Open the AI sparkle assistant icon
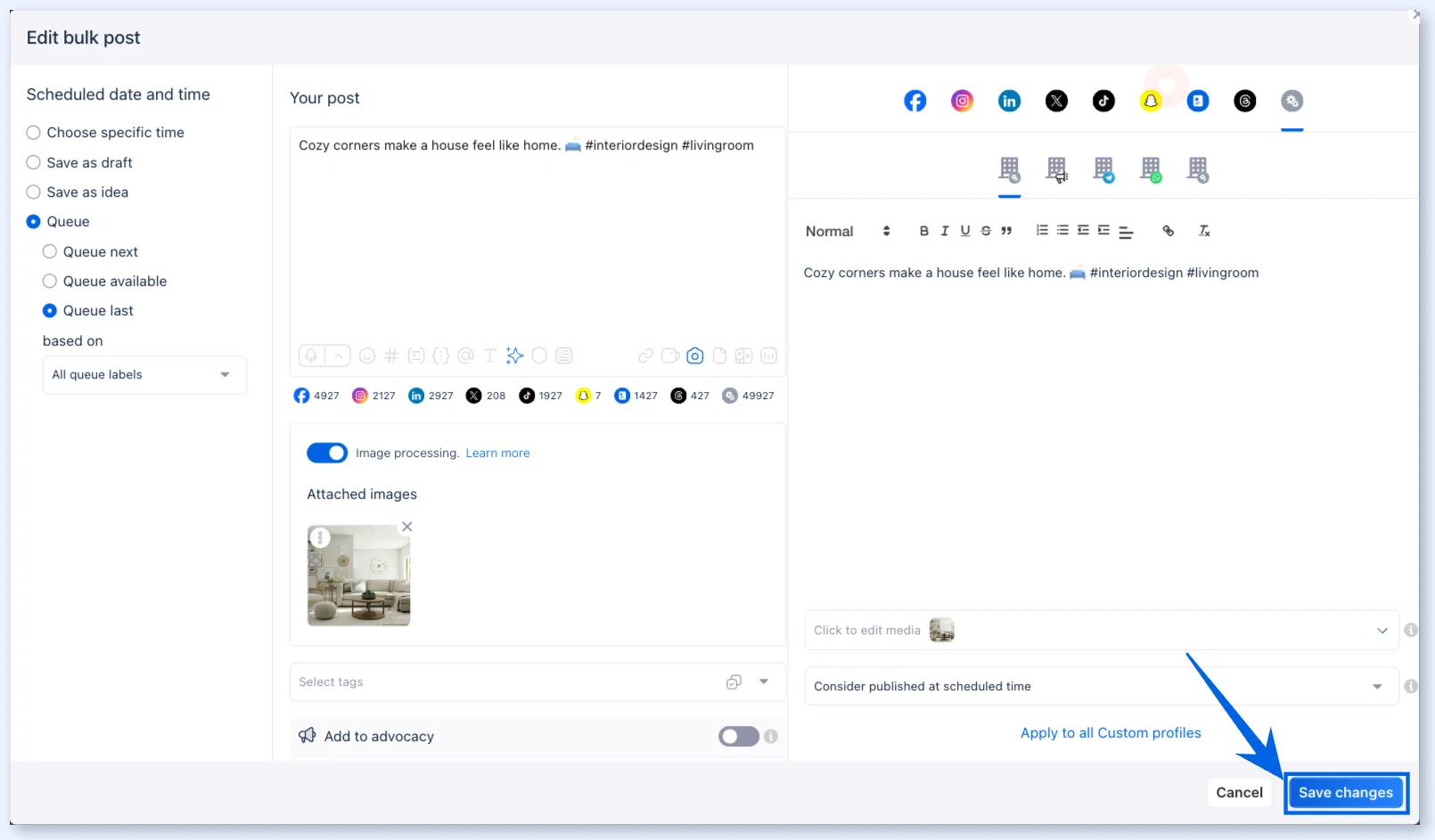The image size is (1435, 840). click(x=514, y=356)
